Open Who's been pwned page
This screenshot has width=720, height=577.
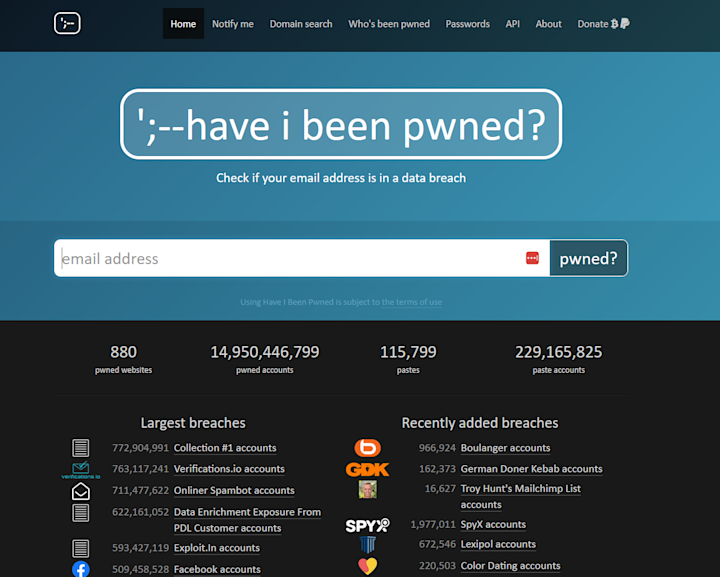coord(389,24)
